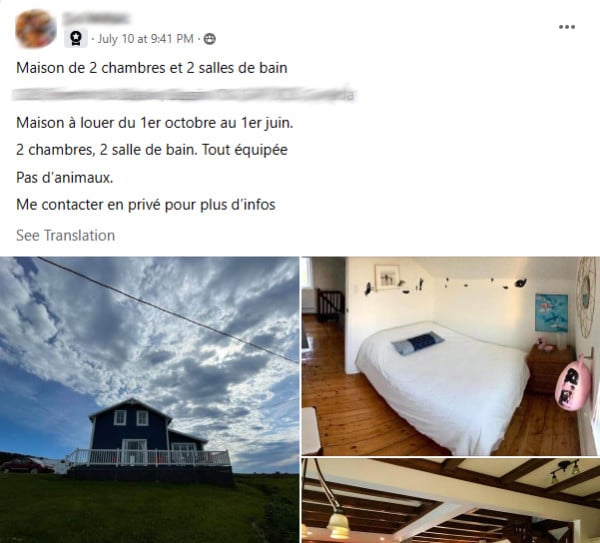Screen dimensions: 600x543
Task: Click the Me contacter en privé line
Action: 146,204
